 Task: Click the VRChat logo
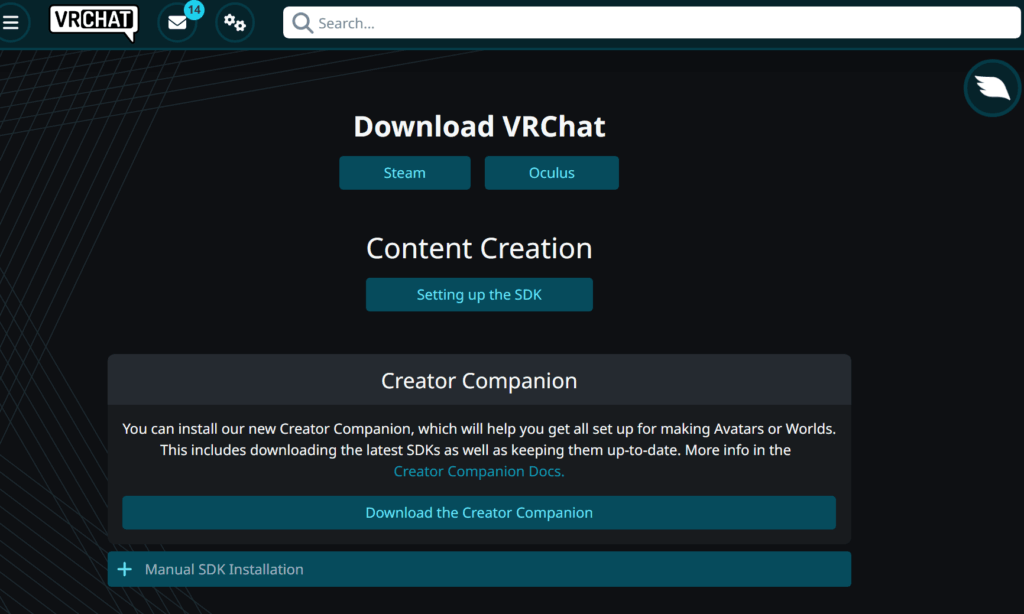94,22
